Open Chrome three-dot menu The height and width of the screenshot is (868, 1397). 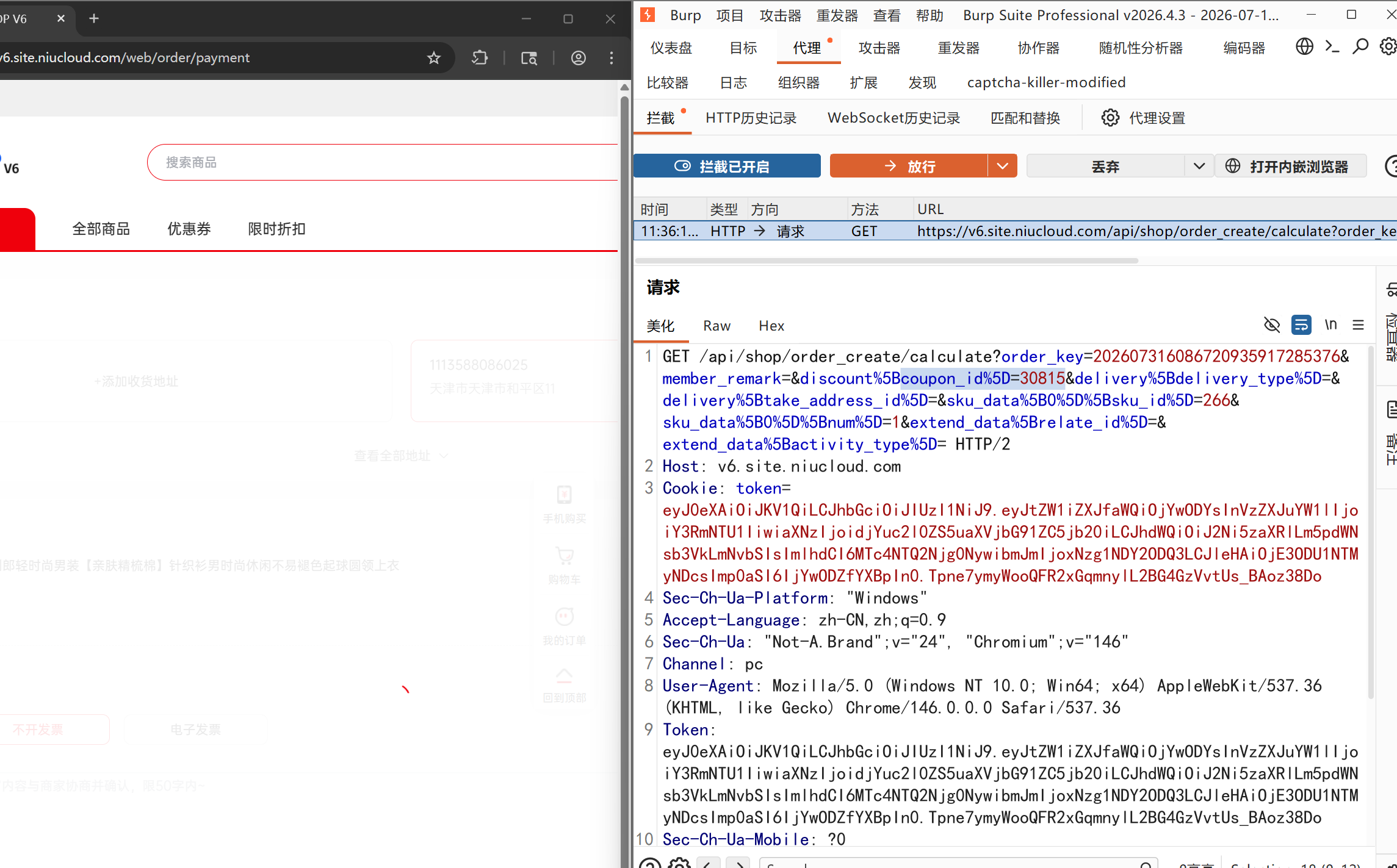coord(611,58)
